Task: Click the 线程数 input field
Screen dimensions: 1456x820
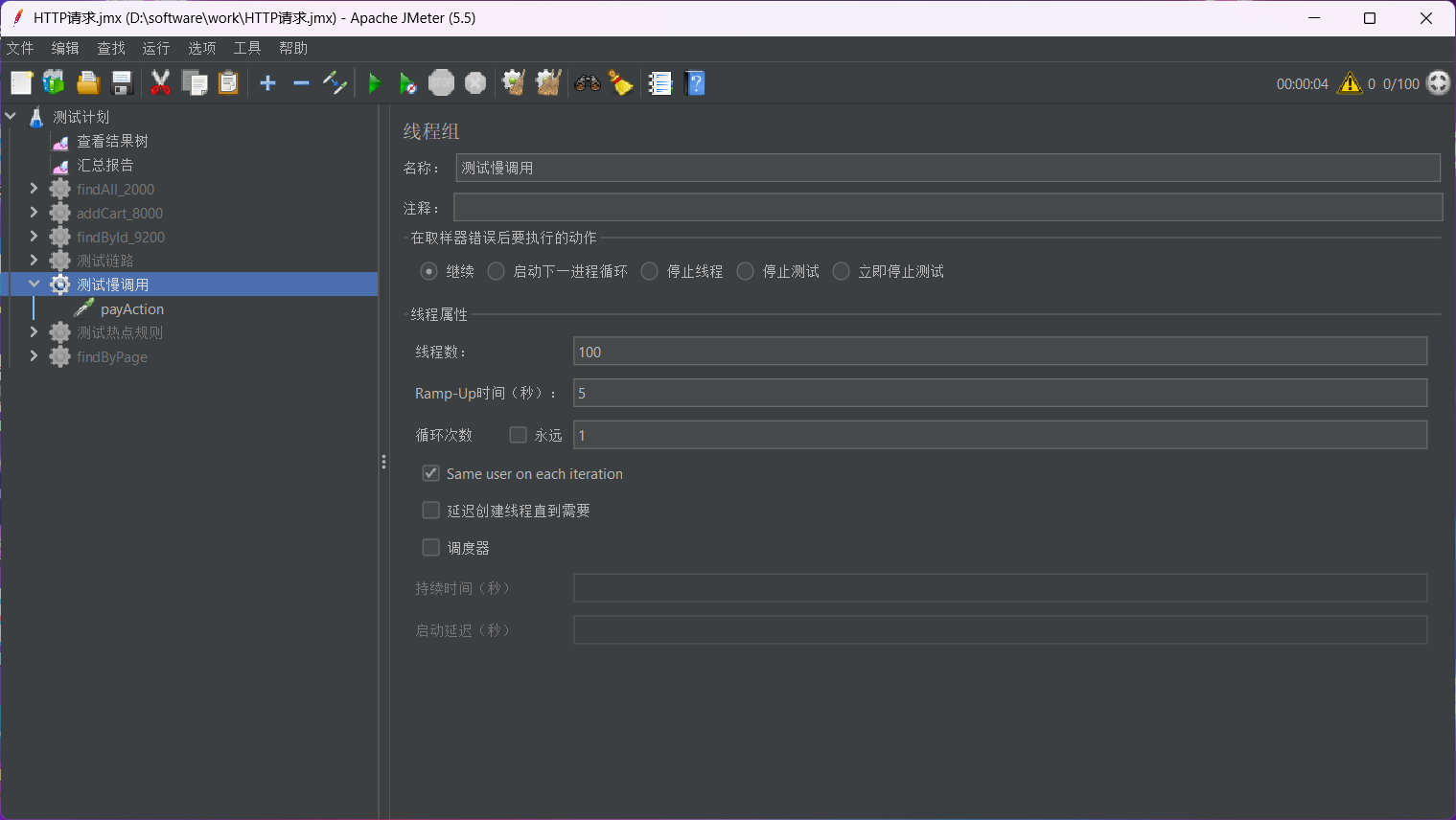Action: tap(999, 352)
